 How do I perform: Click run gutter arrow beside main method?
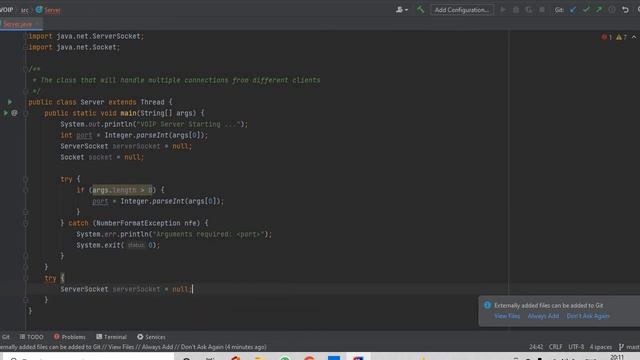point(6,113)
